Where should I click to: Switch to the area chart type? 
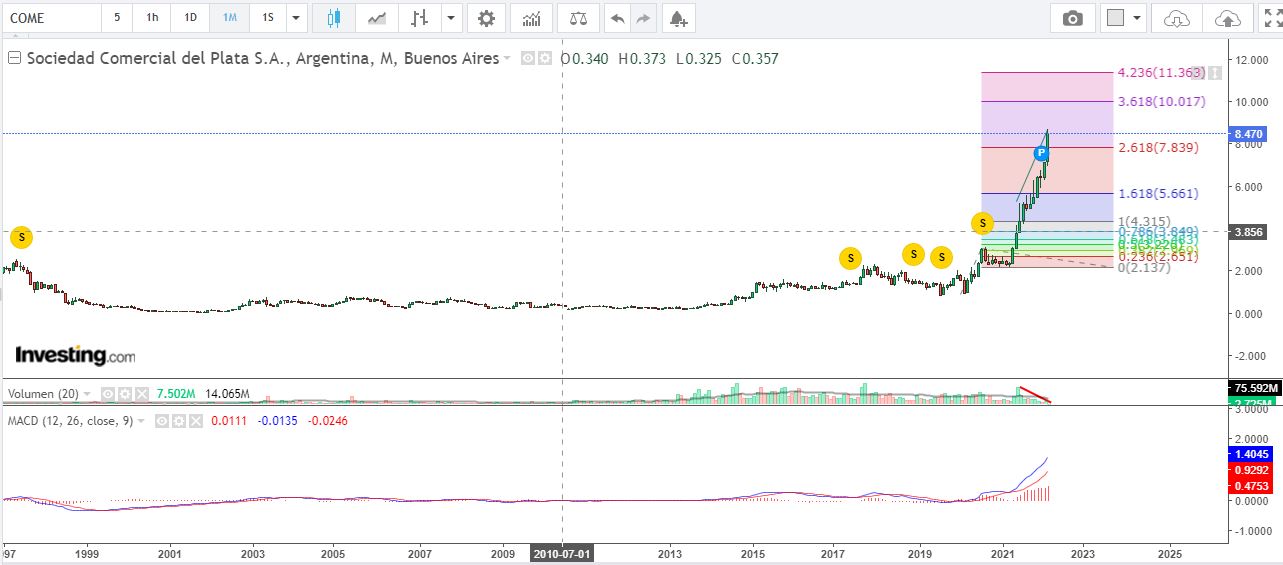click(377, 18)
